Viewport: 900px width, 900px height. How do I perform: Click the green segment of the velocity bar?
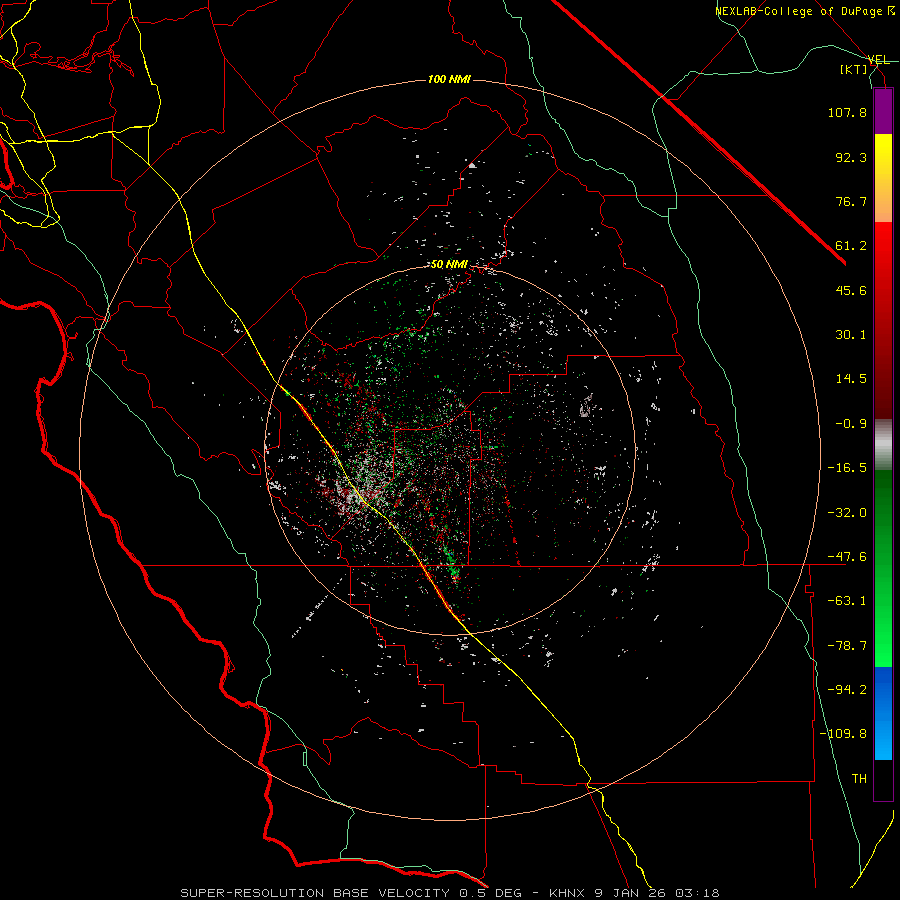tap(883, 568)
